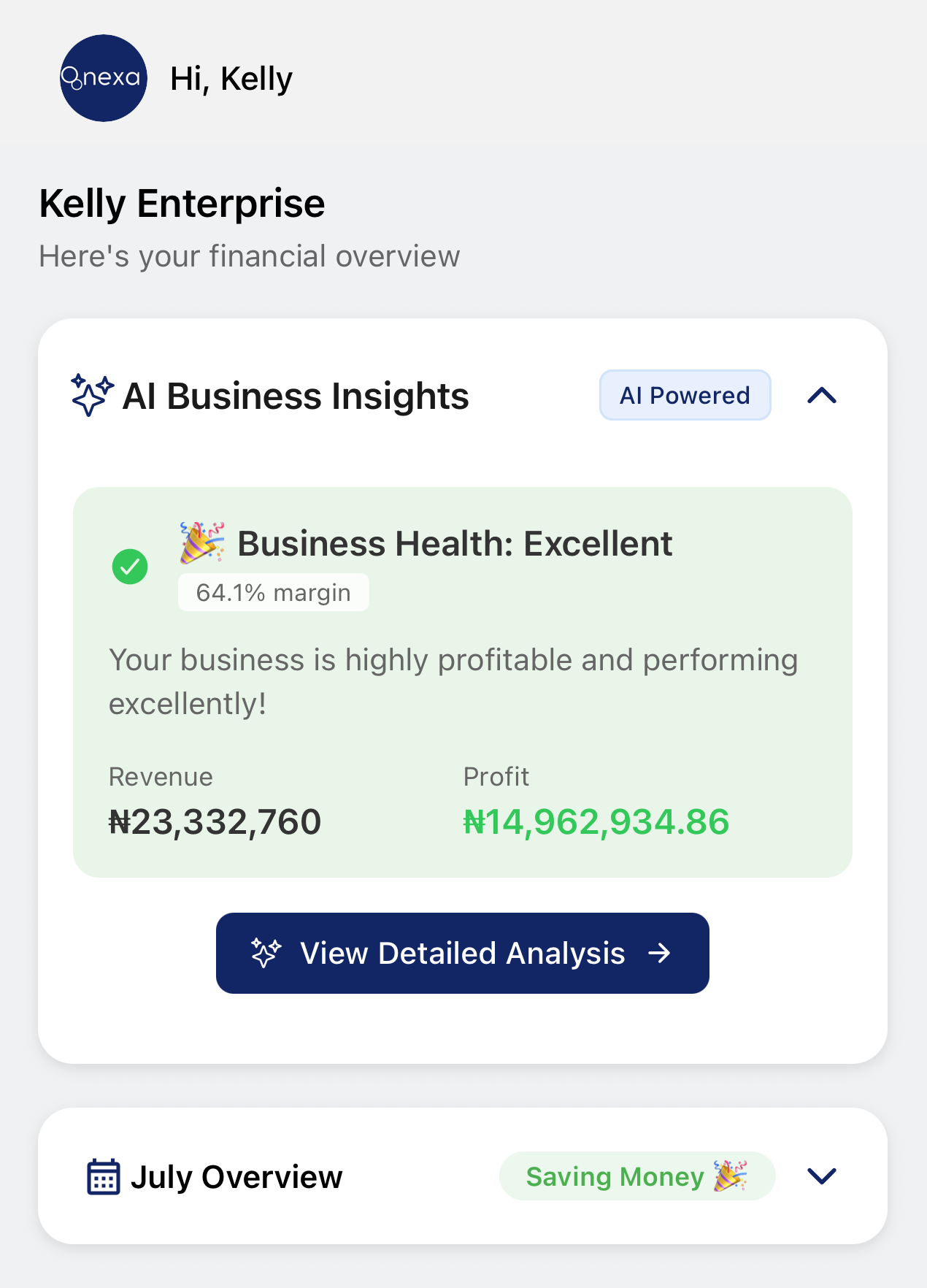Select the revenue amount ₦23,332,760

tap(215, 822)
